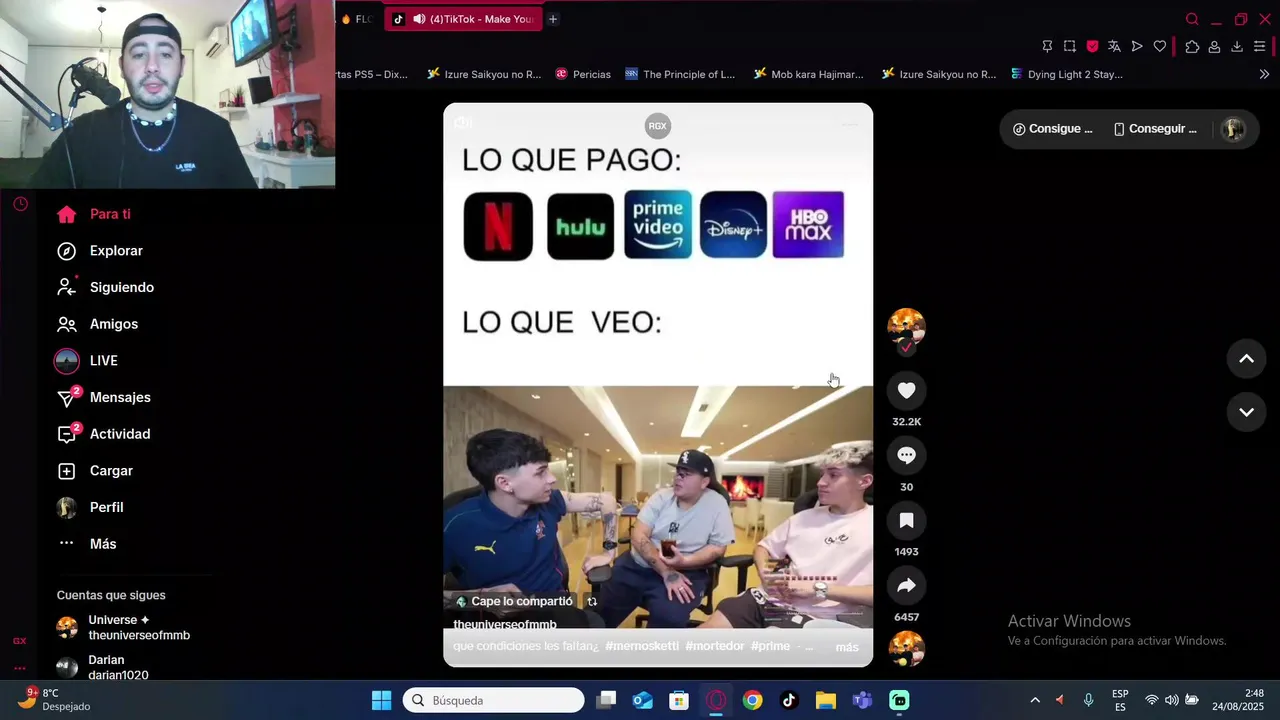Open theuniverseofmmb profile from video caption
The height and width of the screenshot is (720, 1280).
coord(505,625)
